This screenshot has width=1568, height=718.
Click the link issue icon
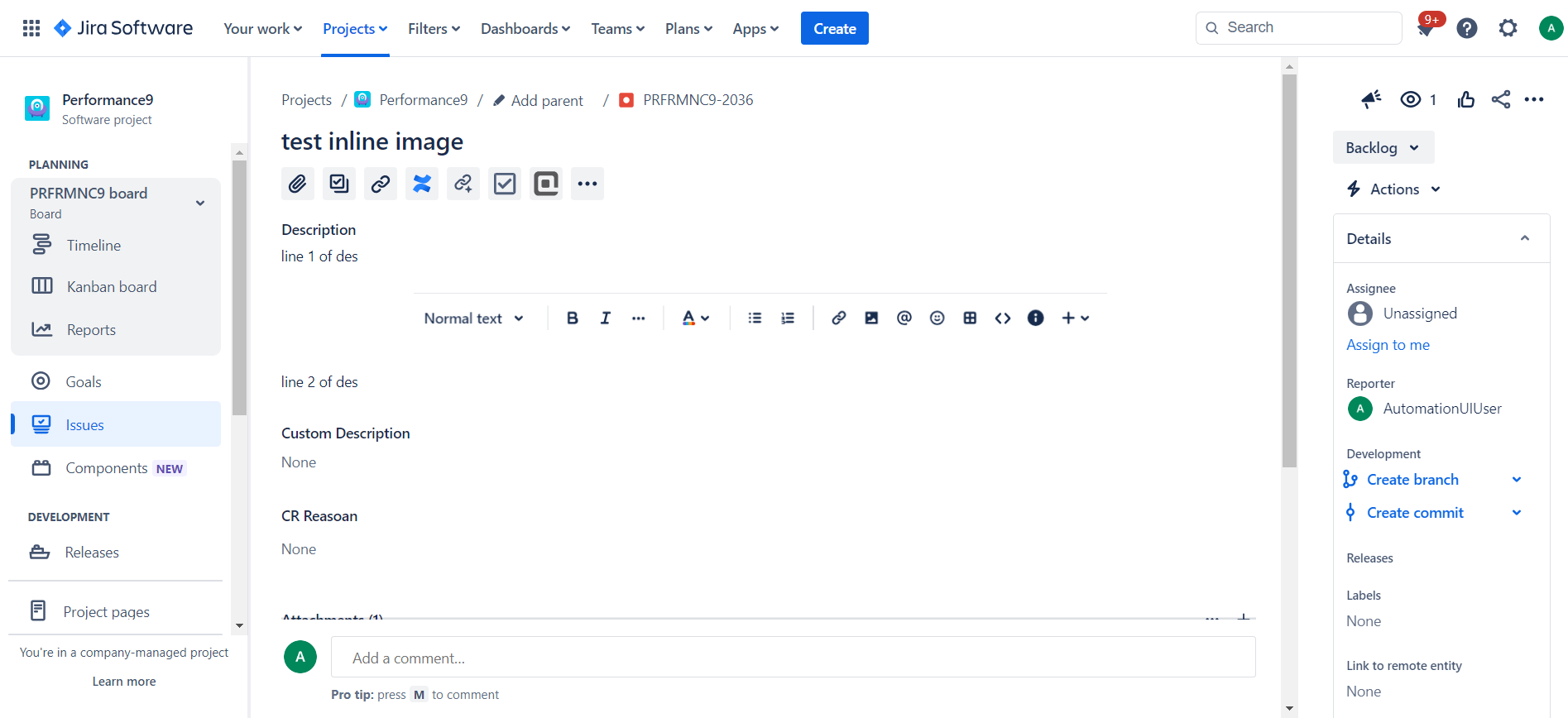pyautogui.click(x=381, y=184)
